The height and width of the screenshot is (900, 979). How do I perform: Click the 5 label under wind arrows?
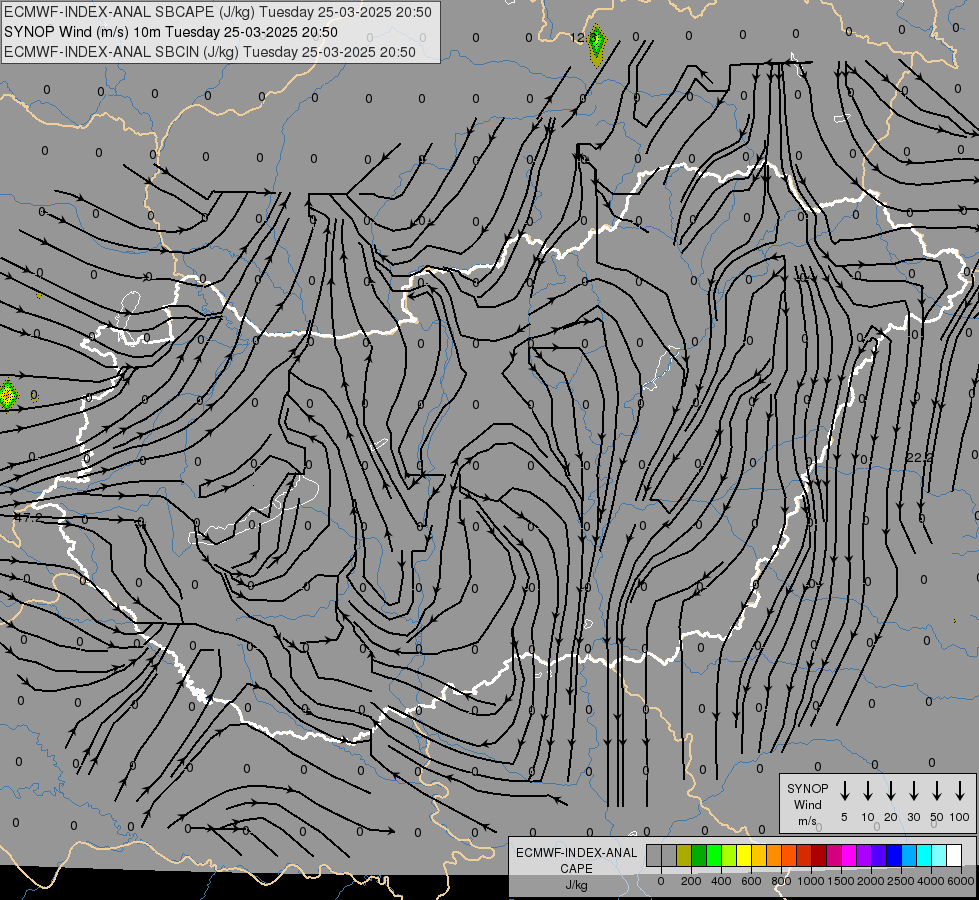click(844, 817)
